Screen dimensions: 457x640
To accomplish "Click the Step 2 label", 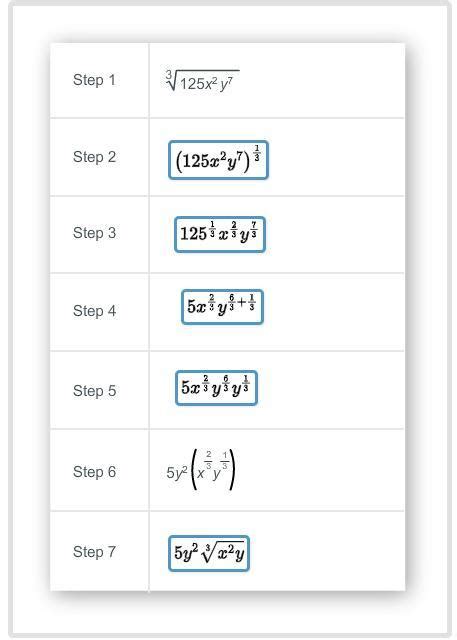I will point(94,157).
